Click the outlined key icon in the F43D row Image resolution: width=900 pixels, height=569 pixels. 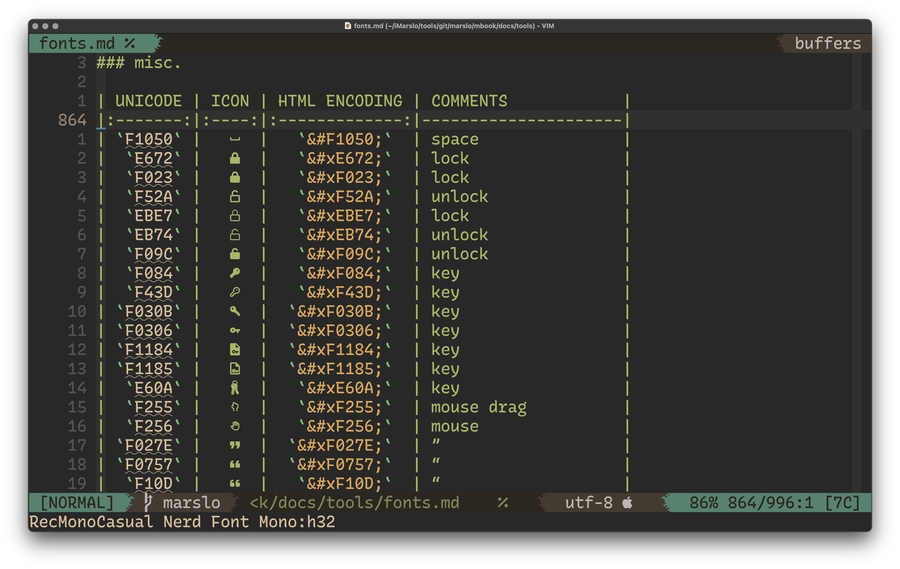pos(235,292)
